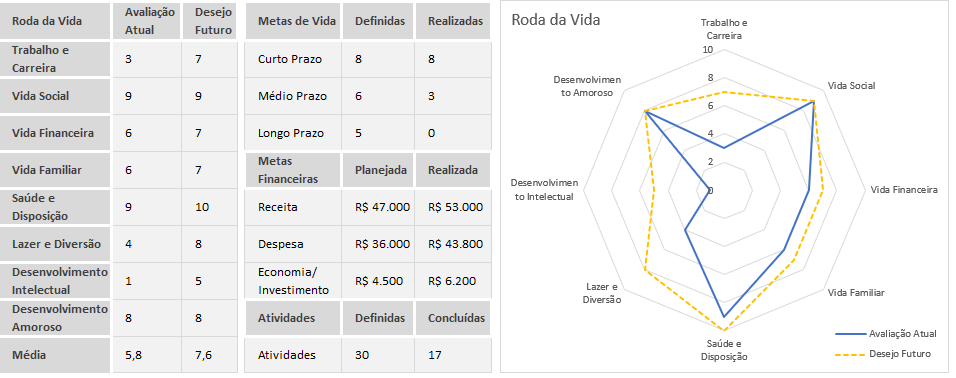Click the Desejo Futuro legend entry
The image size is (956, 378).
pos(884,354)
